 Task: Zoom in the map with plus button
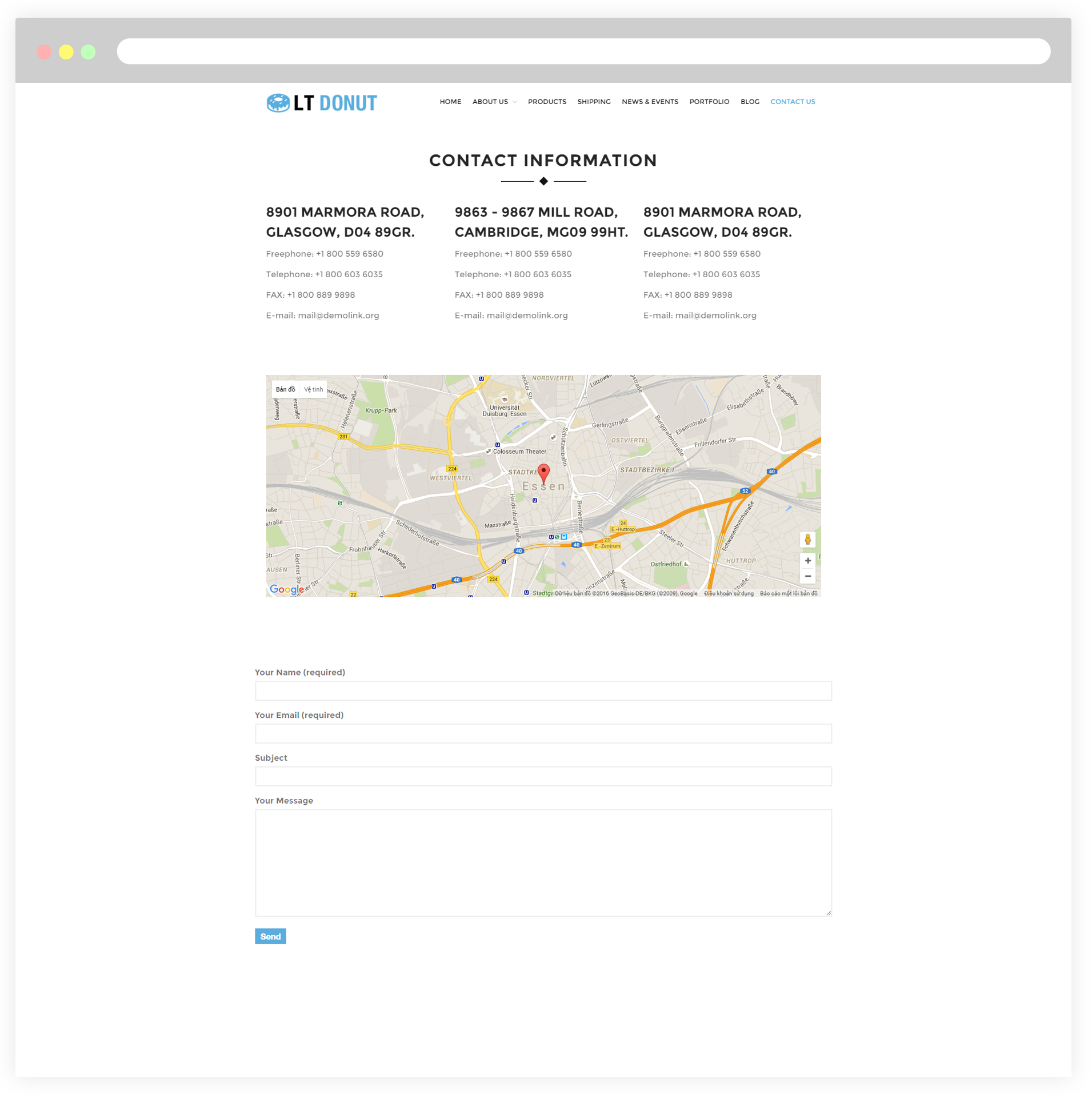(807, 560)
